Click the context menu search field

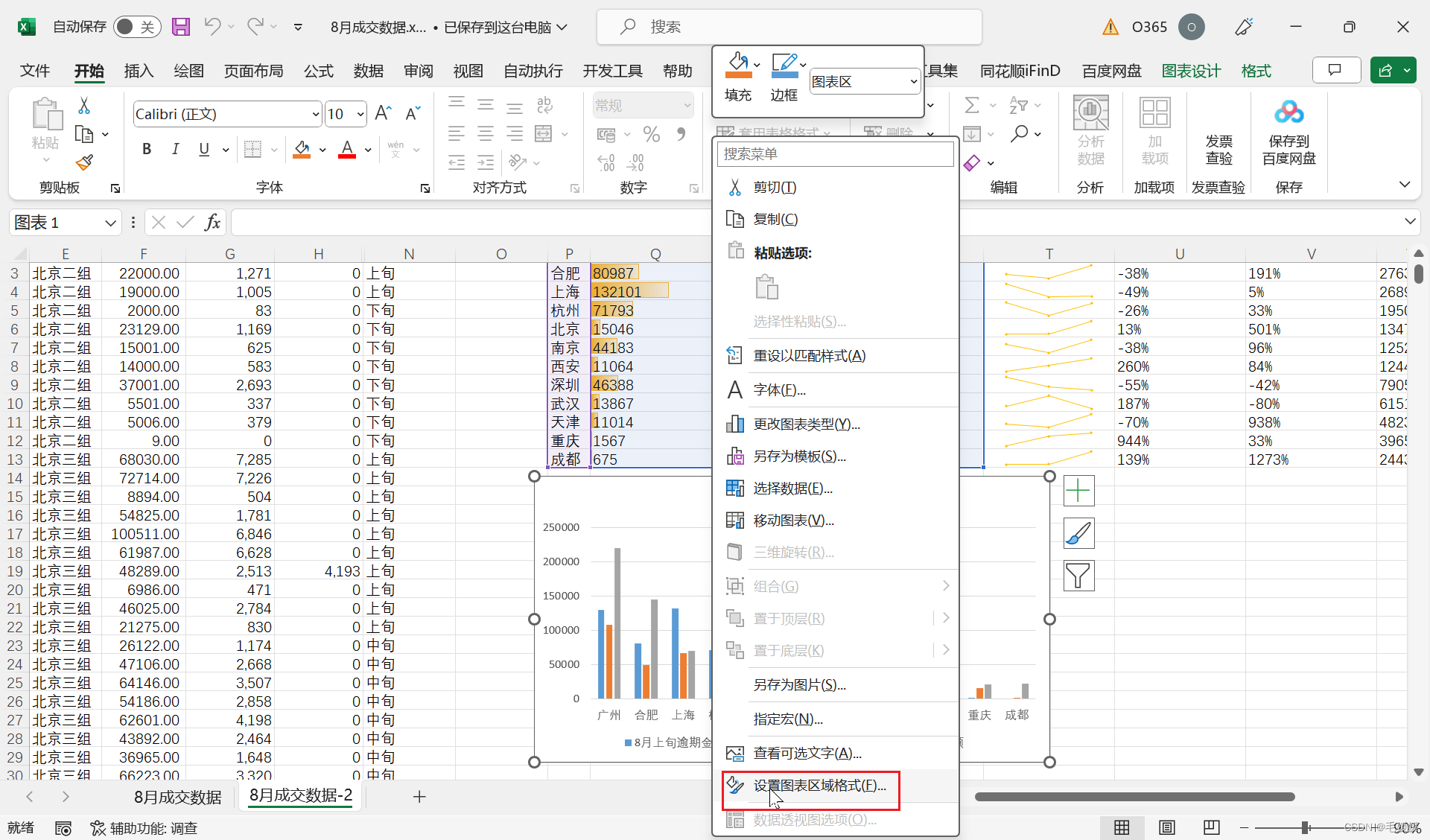pos(835,154)
